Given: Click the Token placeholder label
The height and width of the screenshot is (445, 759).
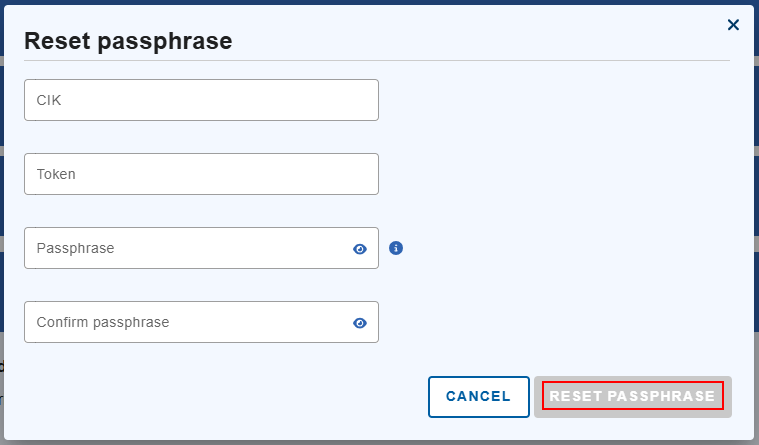Looking at the screenshot, I should (56, 174).
